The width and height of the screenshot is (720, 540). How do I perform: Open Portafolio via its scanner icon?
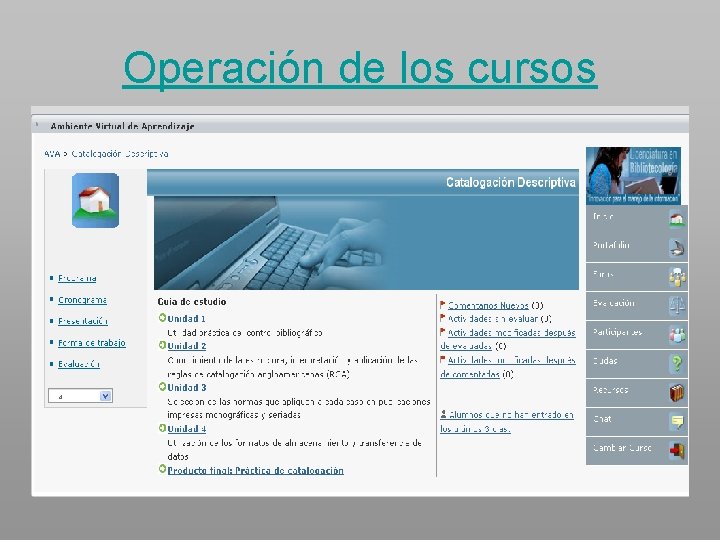[x=676, y=248]
